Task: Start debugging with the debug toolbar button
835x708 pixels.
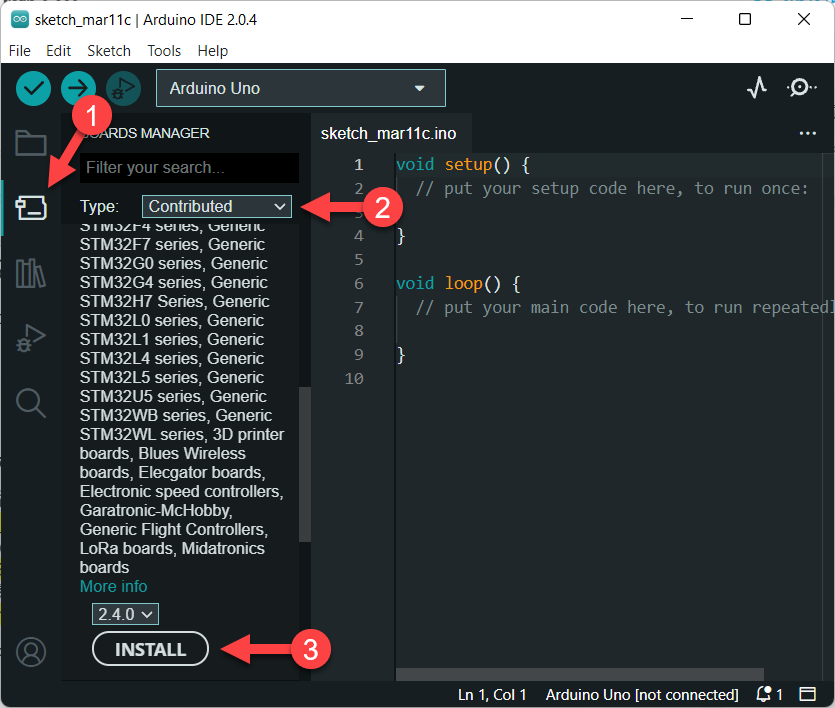Action: (x=124, y=88)
